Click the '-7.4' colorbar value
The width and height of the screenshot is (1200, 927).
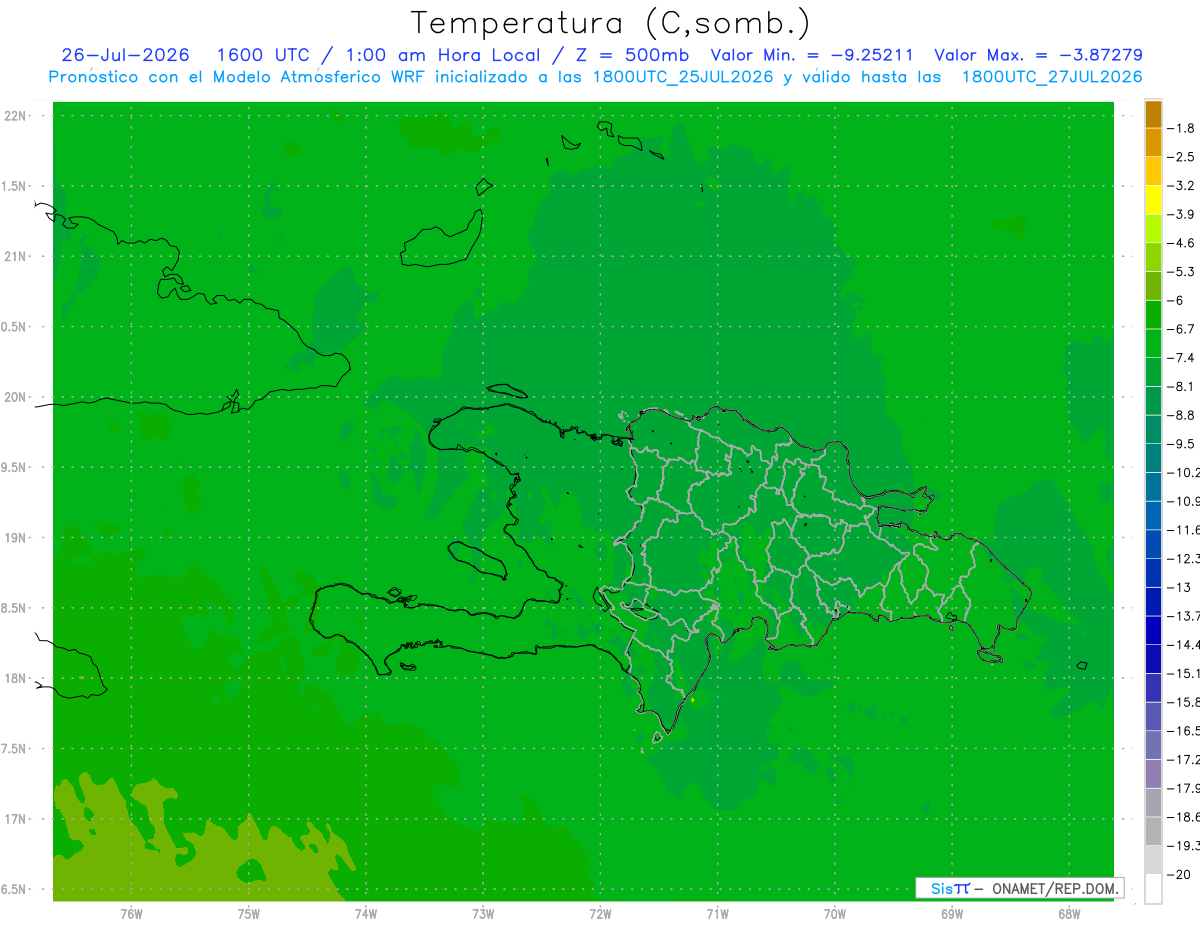1180,358
